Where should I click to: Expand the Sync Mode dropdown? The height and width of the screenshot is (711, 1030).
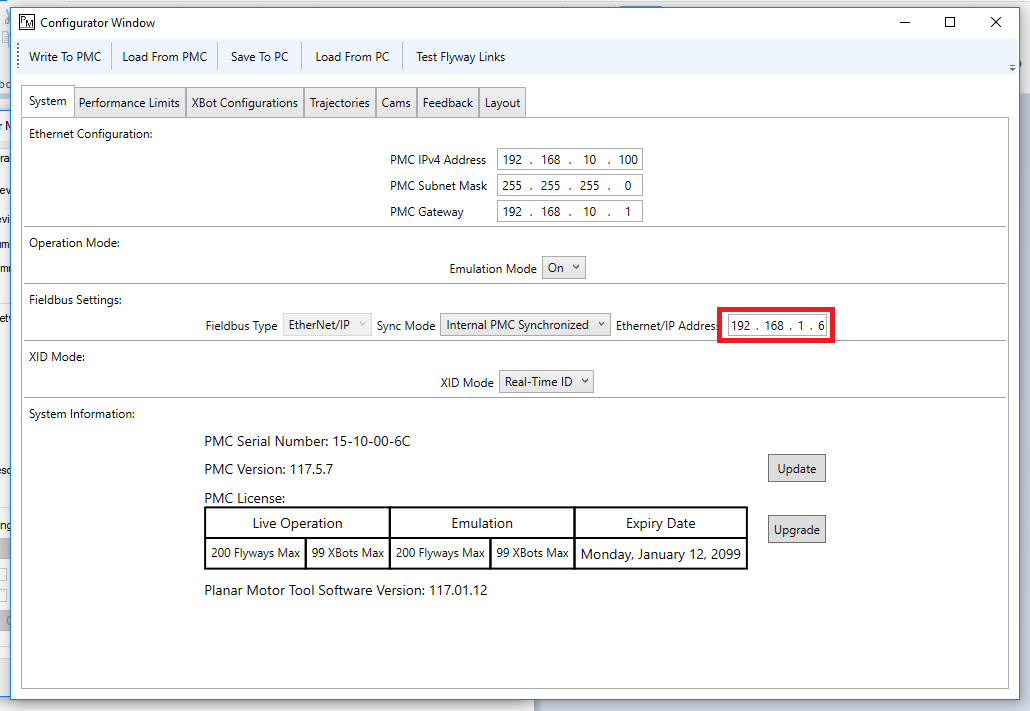[525, 325]
